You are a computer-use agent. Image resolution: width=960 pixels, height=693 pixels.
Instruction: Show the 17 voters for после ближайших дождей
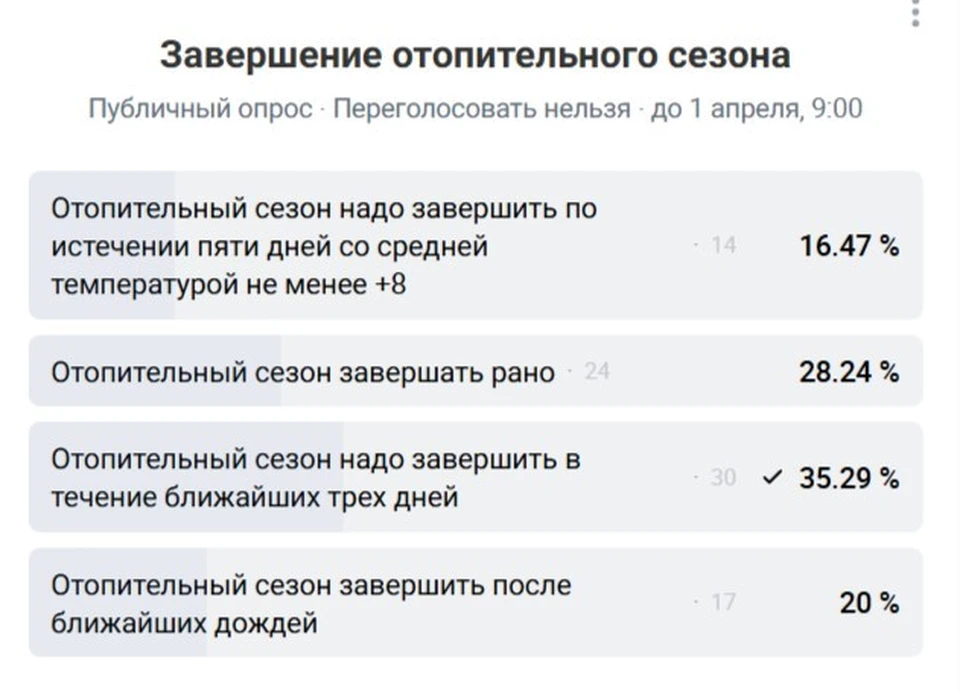tap(723, 603)
